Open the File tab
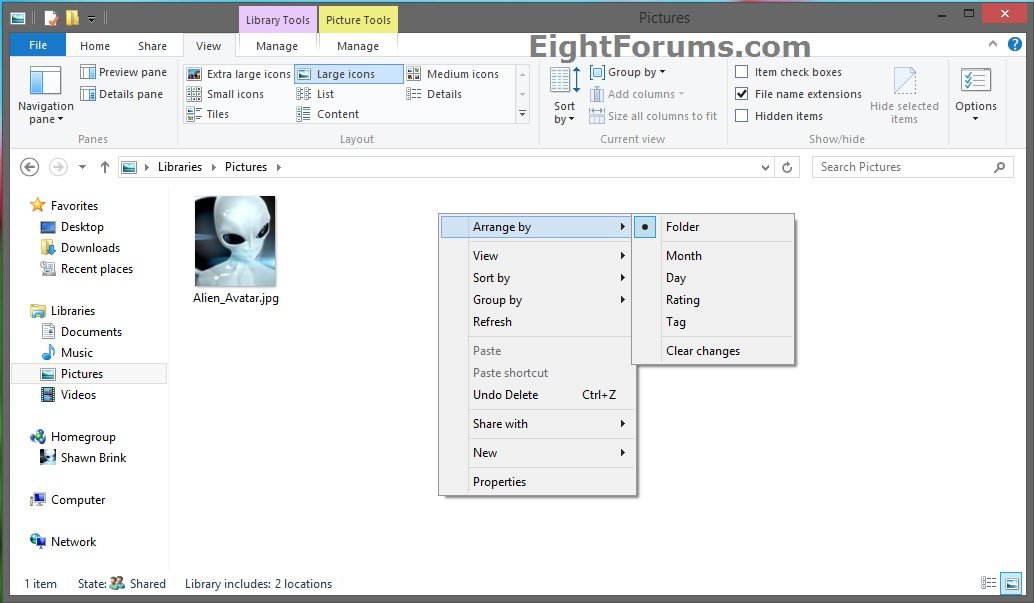Screen dimensions: 1034x603 [x=37, y=46]
